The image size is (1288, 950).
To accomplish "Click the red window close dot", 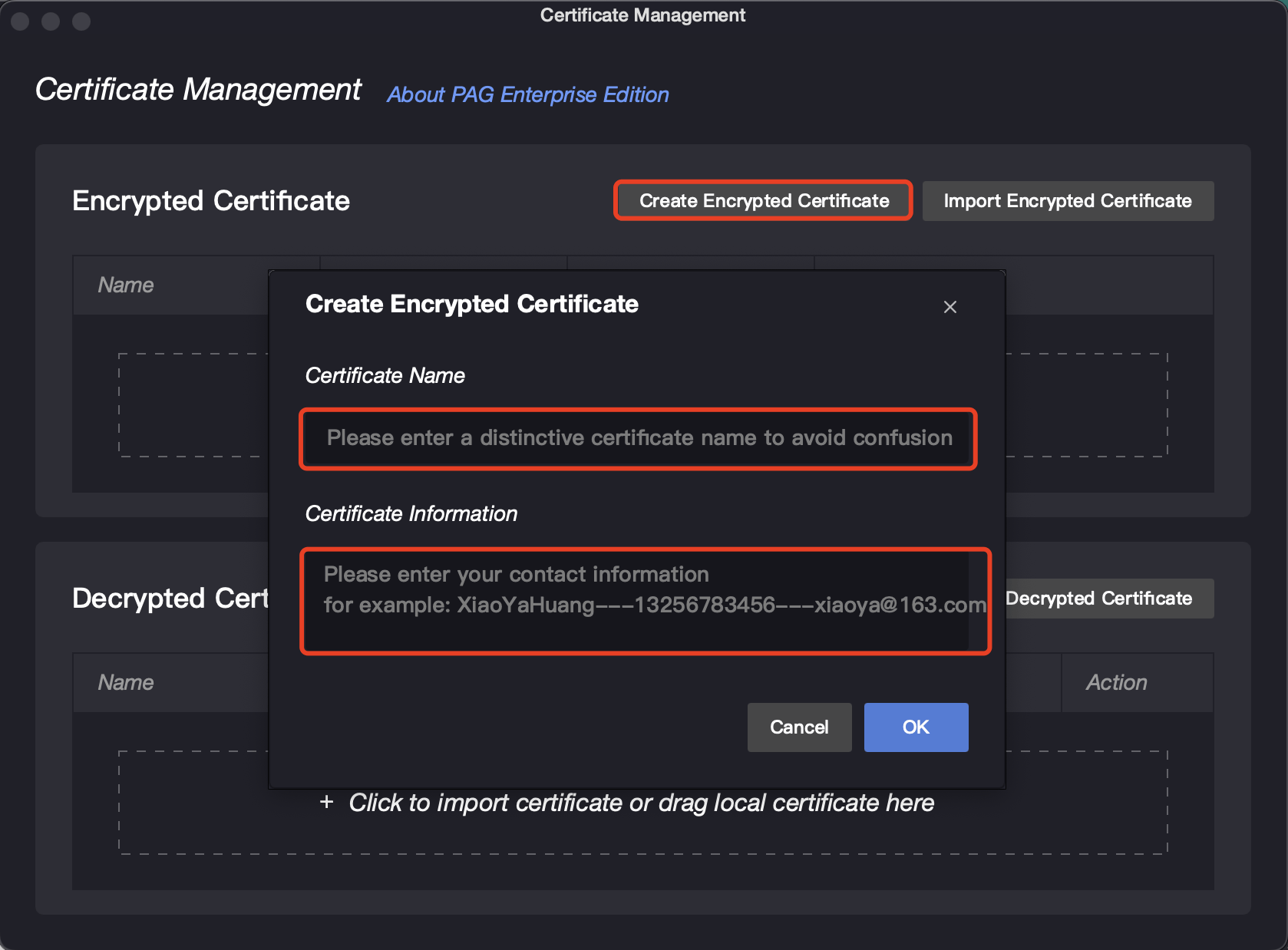I will pos(20,21).
